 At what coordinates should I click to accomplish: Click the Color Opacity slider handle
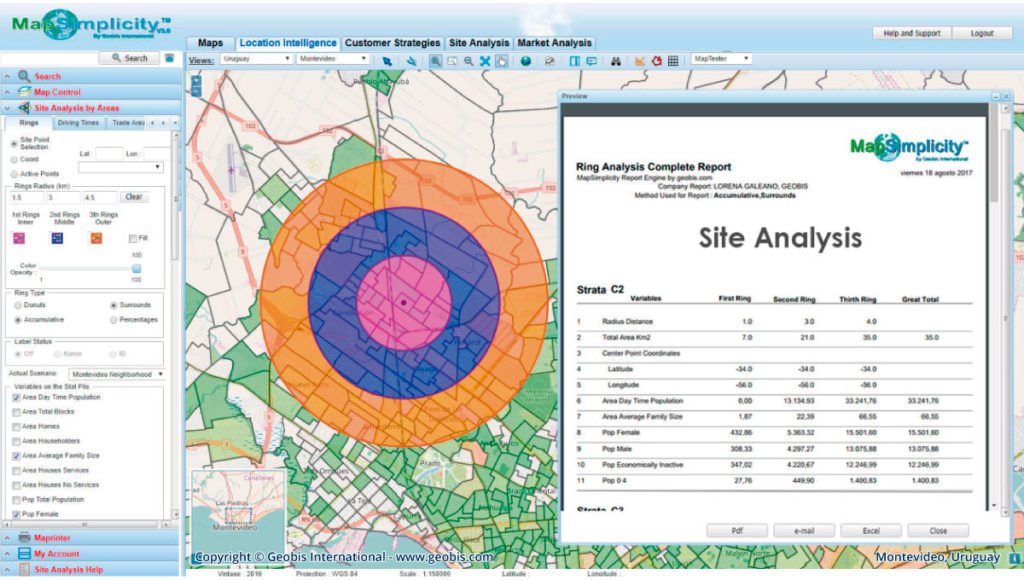136,268
